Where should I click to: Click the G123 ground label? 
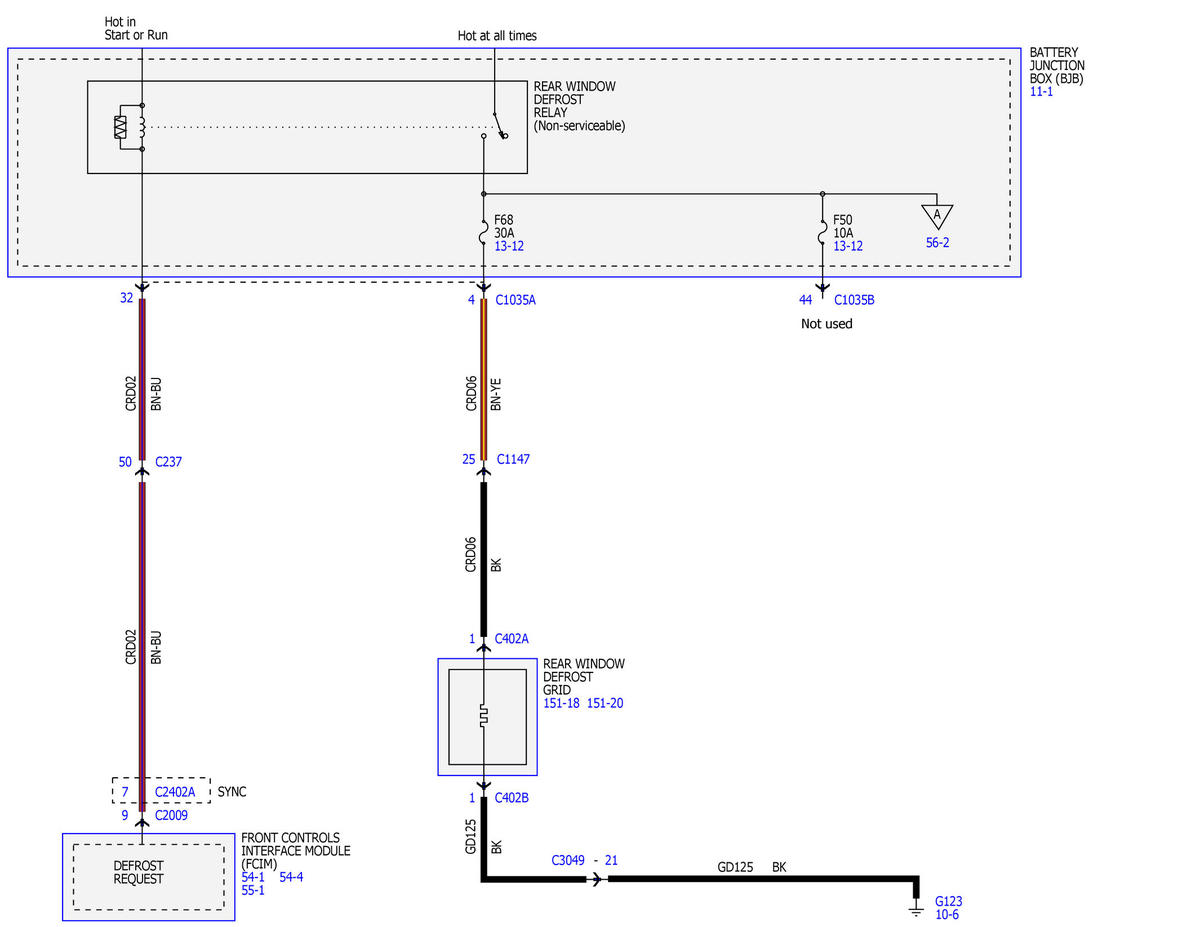coord(949,901)
